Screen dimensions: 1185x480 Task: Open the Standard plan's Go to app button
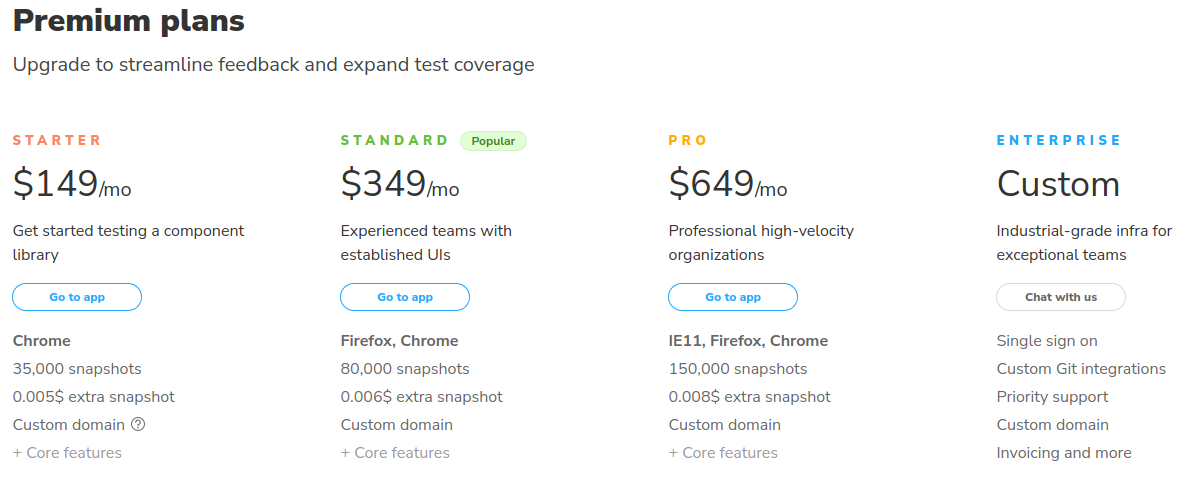click(x=405, y=297)
